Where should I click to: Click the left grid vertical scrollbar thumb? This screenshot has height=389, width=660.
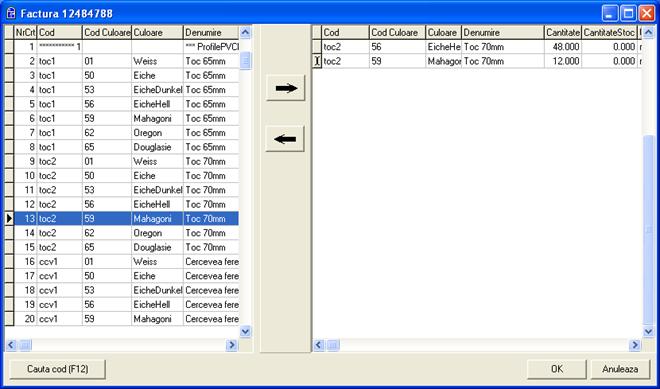[x=245, y=61]
